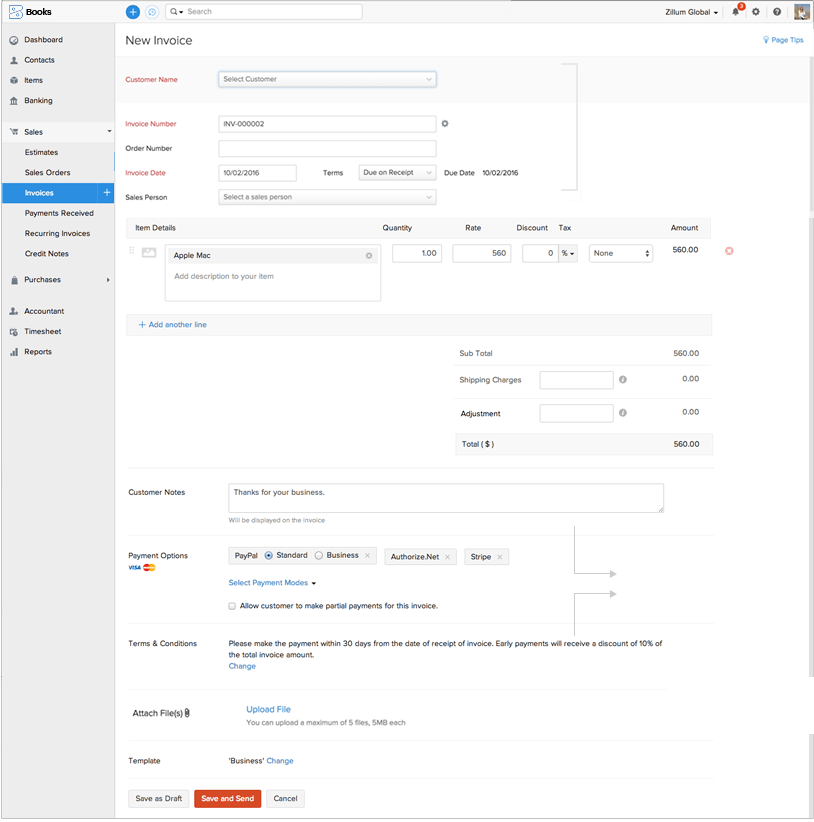The image size is (814, 822).
Task: Click the help question mark icon
Action: point(777,12)
